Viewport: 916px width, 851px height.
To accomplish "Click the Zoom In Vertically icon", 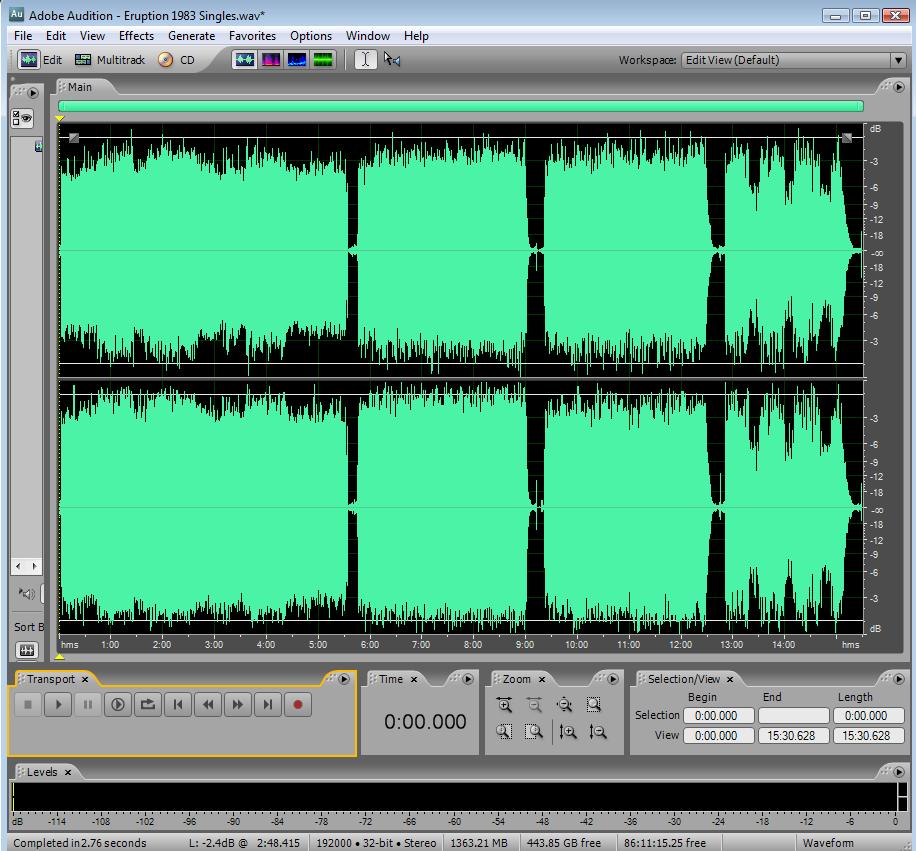I will tap(568, 732).
